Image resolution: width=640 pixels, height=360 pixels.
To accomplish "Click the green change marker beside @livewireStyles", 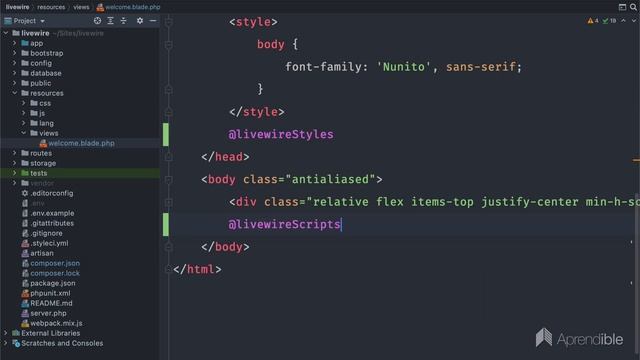I will 165,134.
